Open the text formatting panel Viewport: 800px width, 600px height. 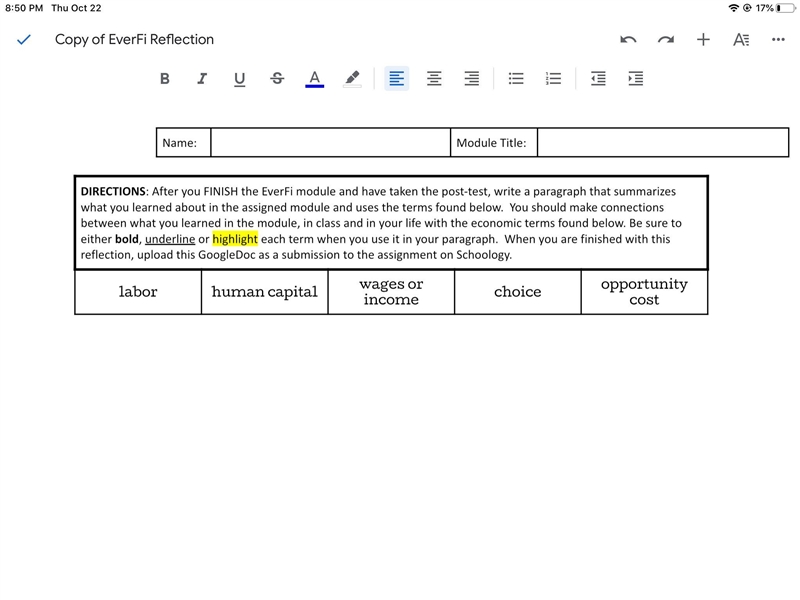point(741,39)
